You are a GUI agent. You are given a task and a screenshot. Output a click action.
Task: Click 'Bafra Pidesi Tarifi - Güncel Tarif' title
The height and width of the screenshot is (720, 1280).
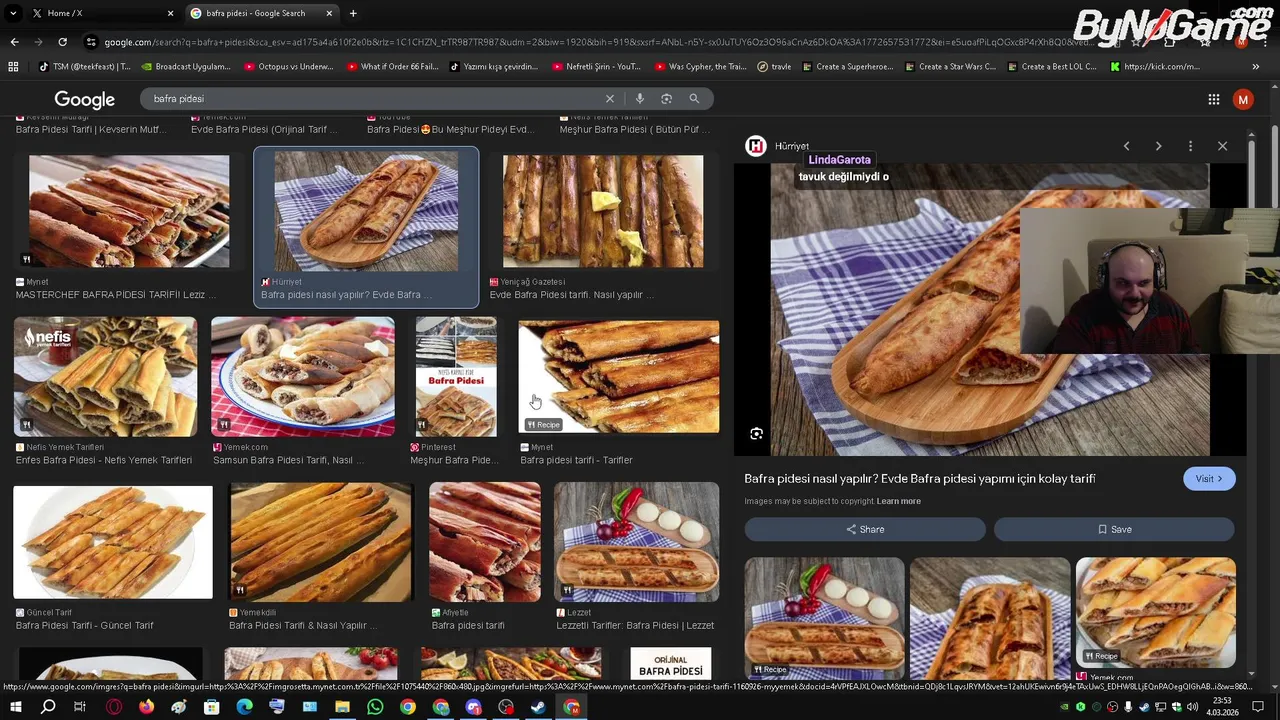point(85,626)
